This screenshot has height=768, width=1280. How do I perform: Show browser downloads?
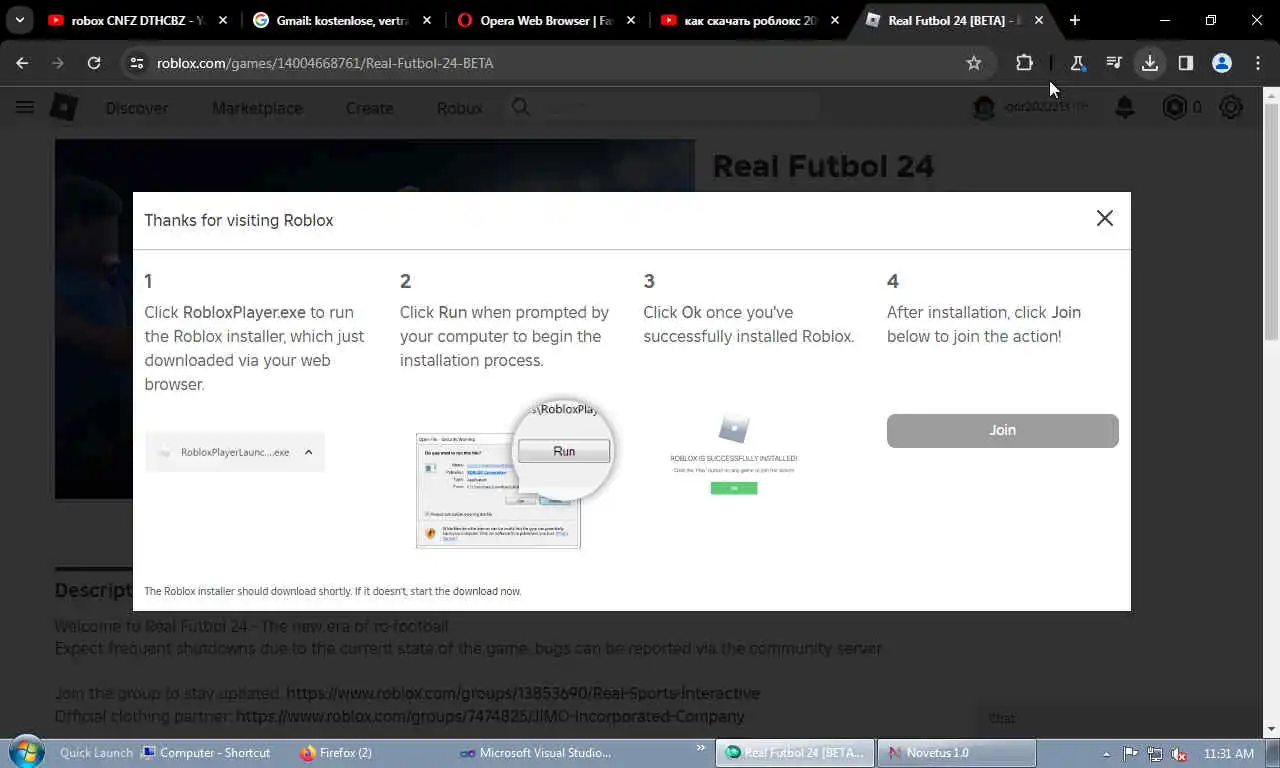point(1150,63)
